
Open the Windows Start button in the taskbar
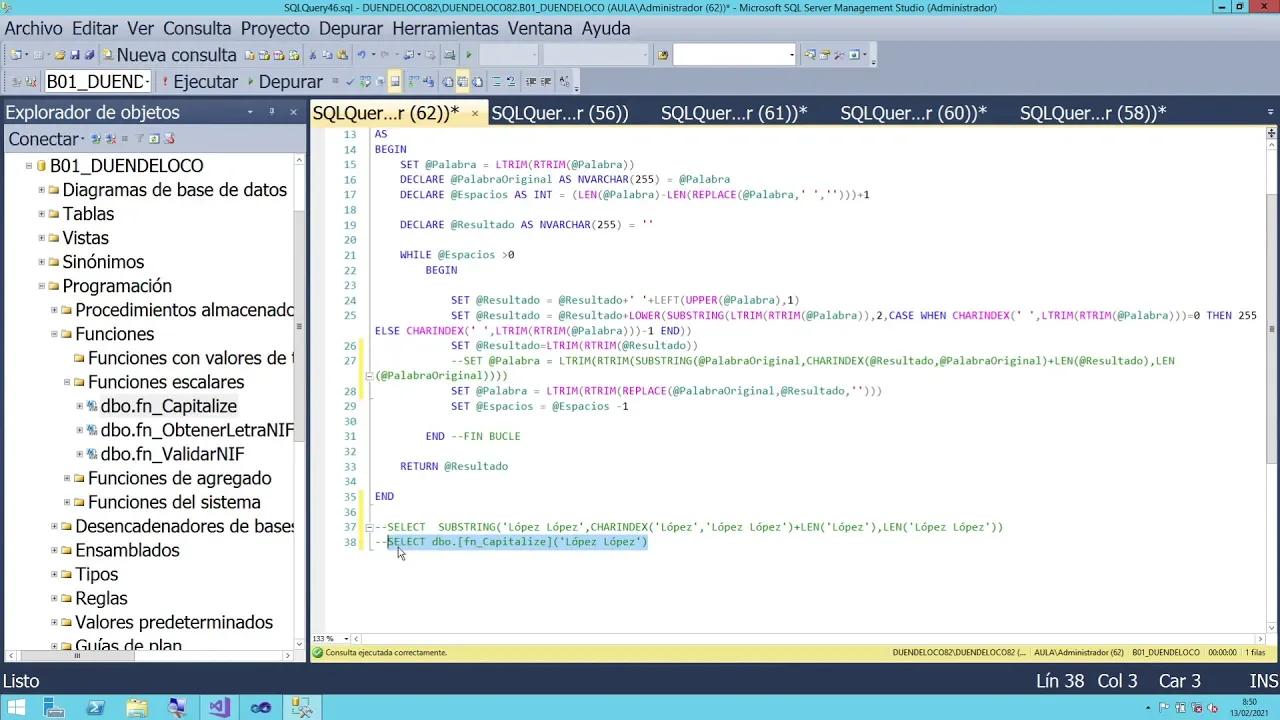pos(17,708)
